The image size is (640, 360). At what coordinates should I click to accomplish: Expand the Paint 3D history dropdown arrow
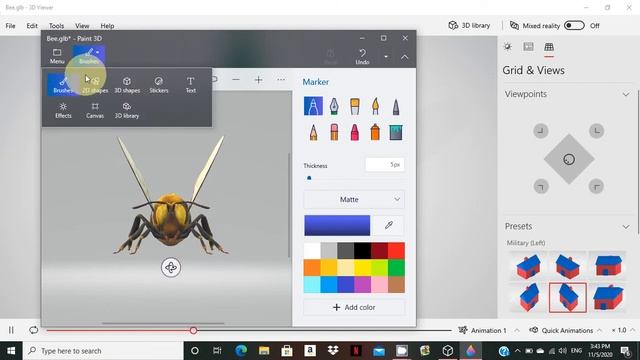click(x=386, y=57)
